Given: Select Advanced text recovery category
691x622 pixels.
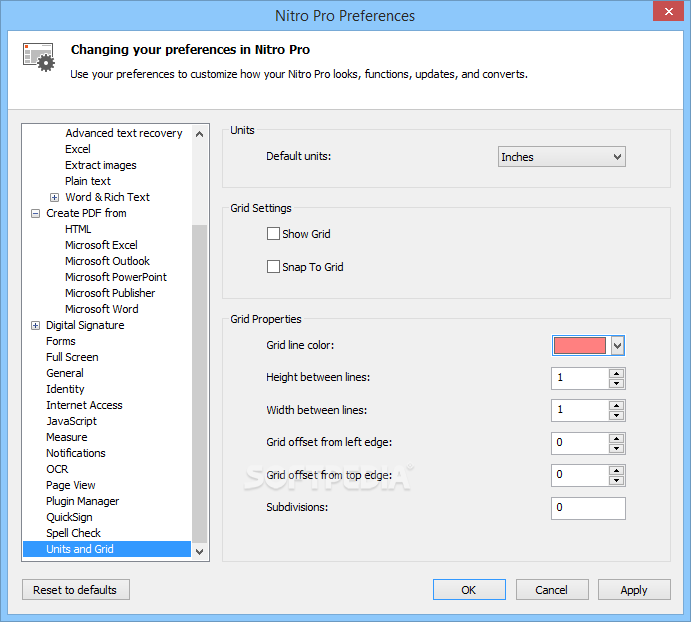Looking at the screenshot, I should tap(124, 133).
